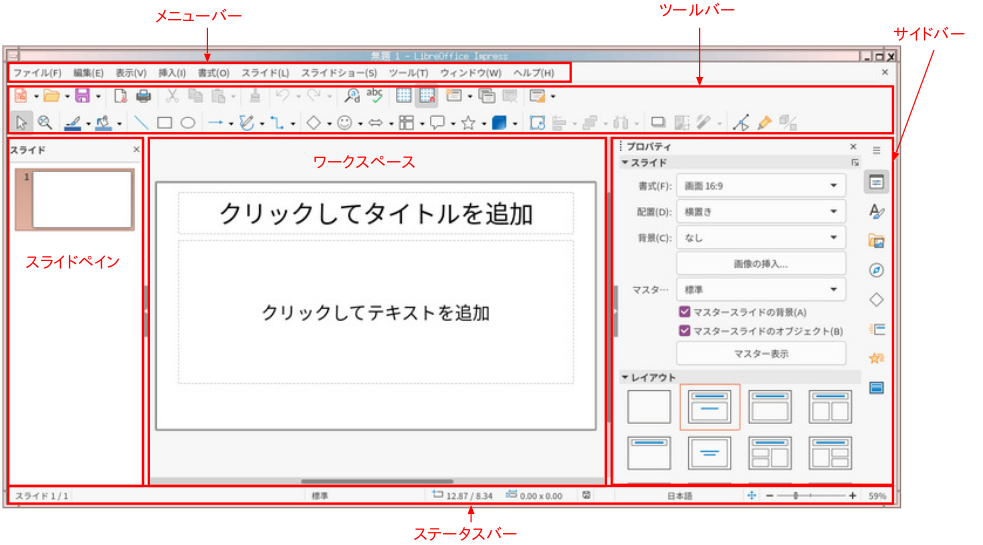Screen dimensions: 983x545
Task: Select the Ellipse tool
Action: (188, 122)
